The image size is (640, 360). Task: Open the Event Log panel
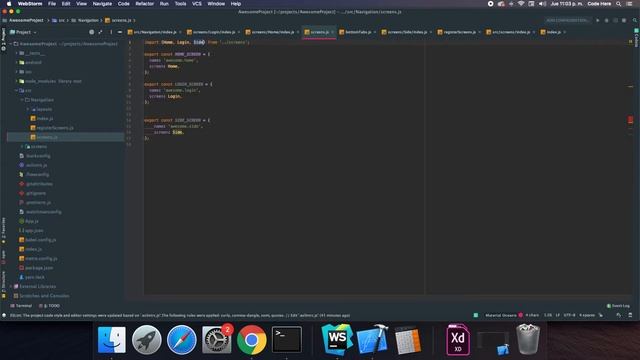[x=618, y=305]
